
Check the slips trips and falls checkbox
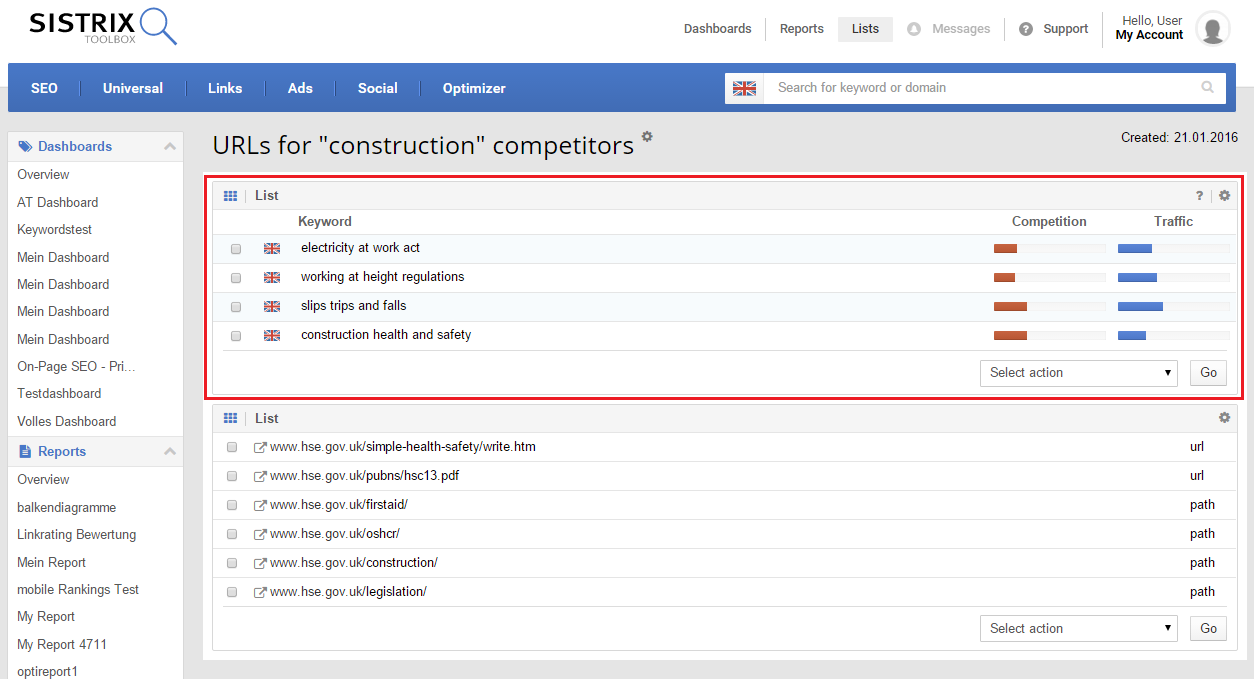point(236,307)
